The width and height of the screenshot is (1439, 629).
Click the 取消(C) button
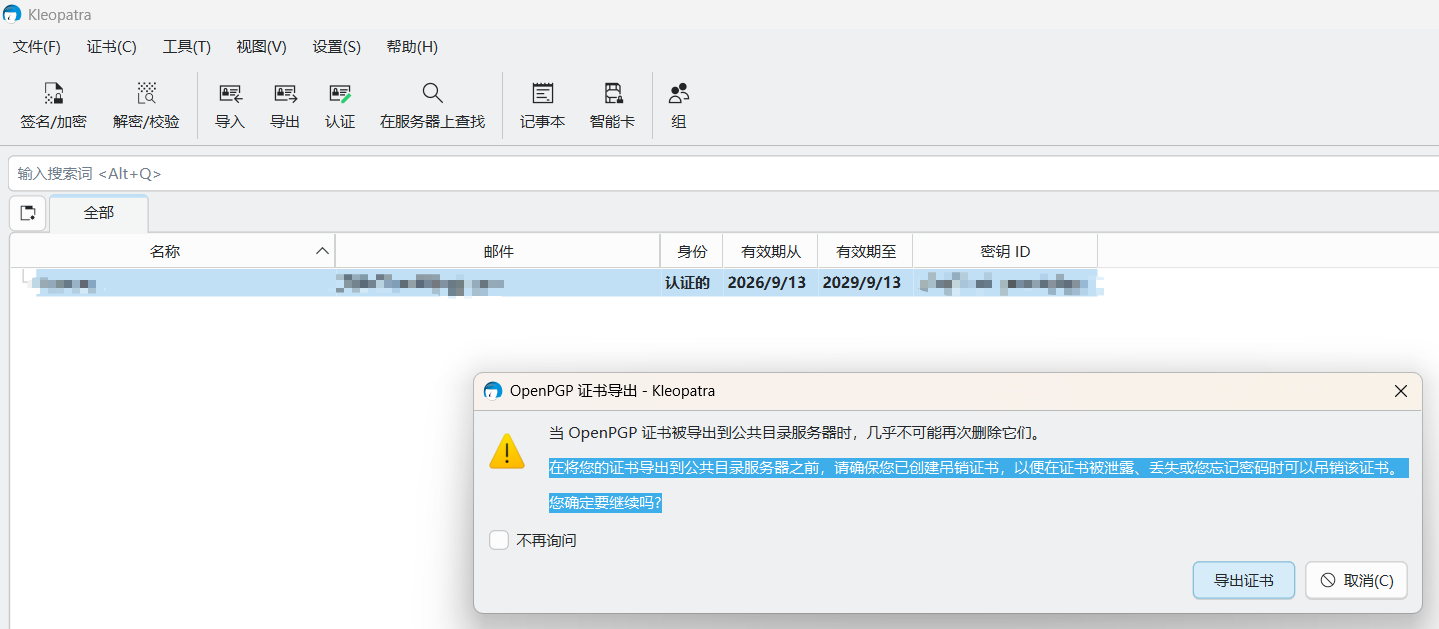tap(1356, 580)
